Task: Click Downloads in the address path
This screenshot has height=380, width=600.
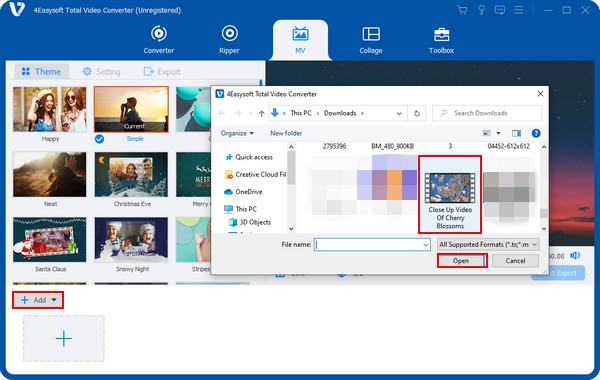Action: 340,113
